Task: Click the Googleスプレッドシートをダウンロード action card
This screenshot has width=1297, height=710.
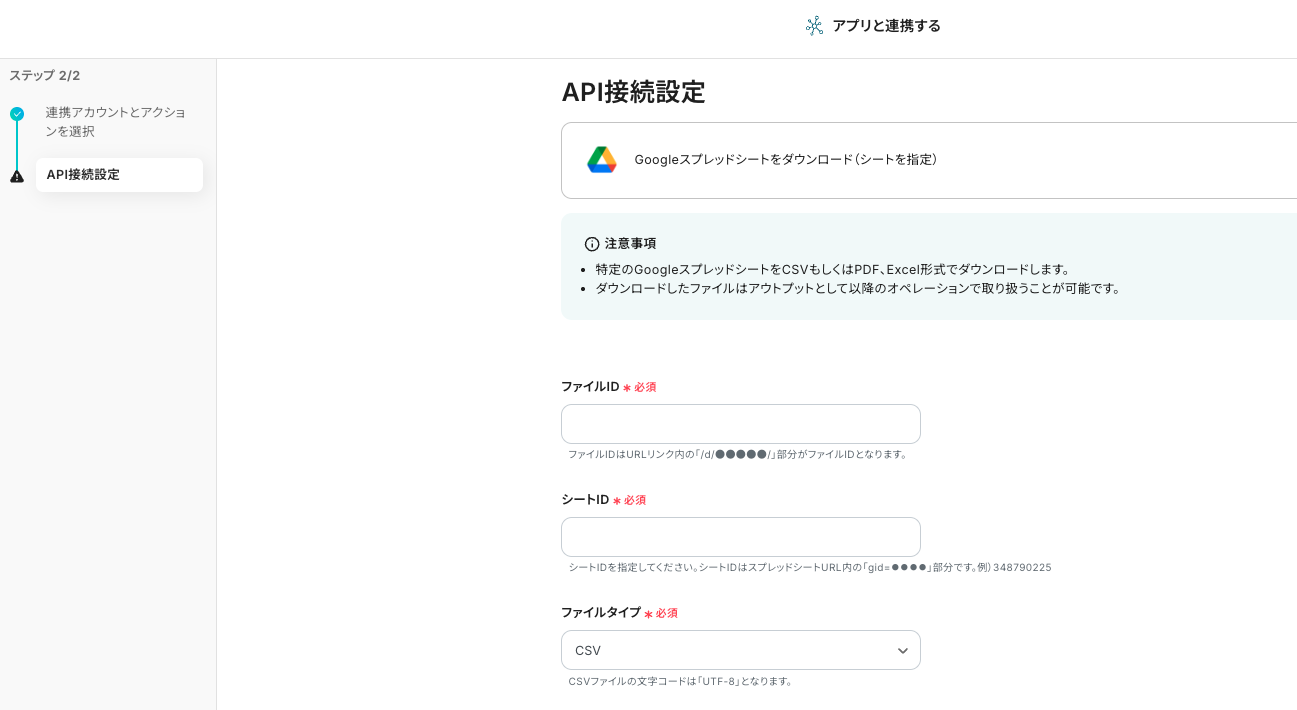Action: click(928, 160)
